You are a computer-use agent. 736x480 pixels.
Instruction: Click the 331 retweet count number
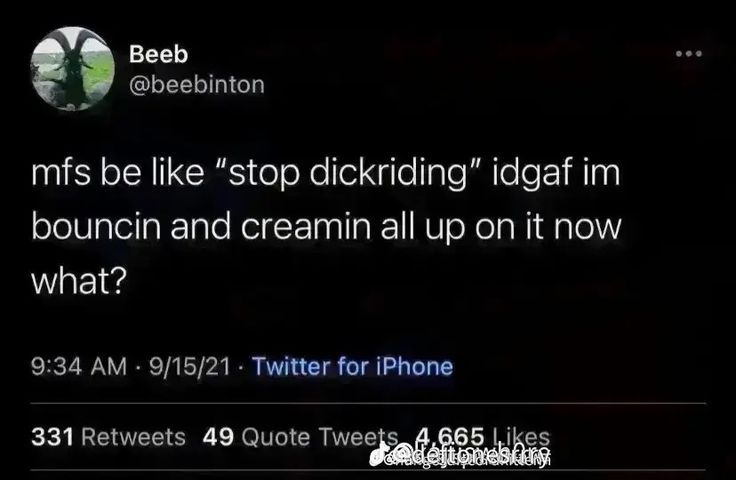click(x=52, y=437)
